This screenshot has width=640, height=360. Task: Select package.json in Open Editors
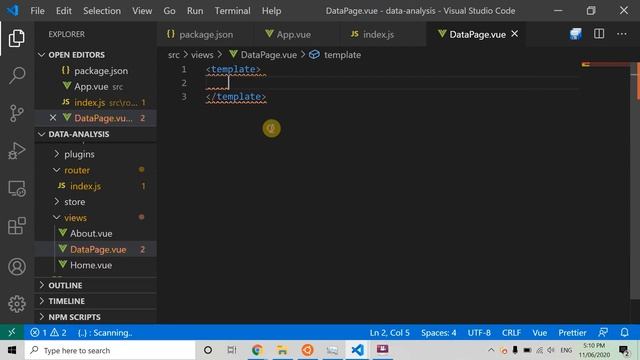click(x=96, y=71)
